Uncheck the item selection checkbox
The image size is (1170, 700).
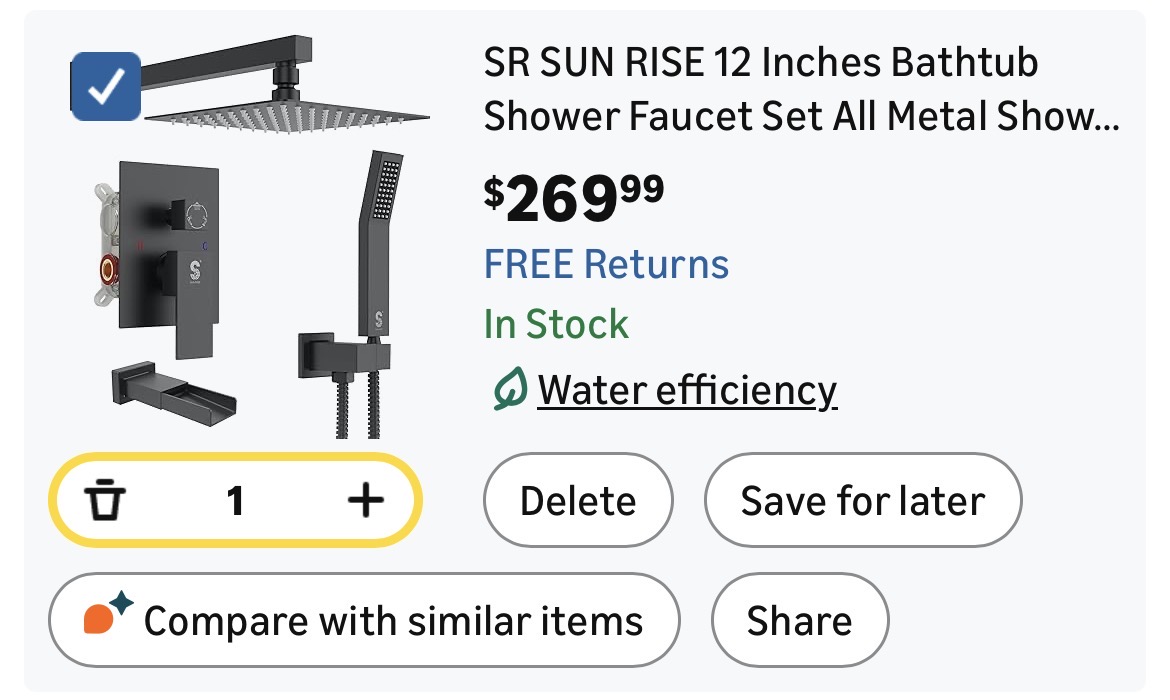105,89
